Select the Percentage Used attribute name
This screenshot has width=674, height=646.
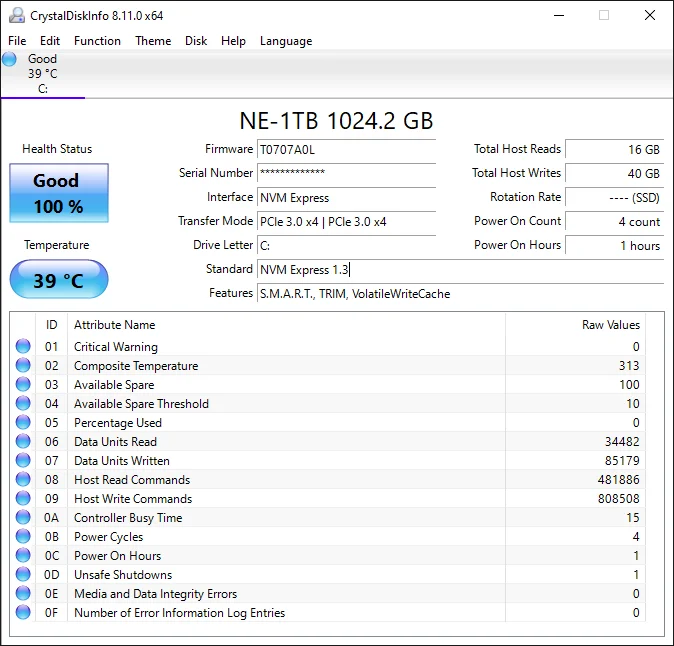pyautogui.click(x=118, y=423)
